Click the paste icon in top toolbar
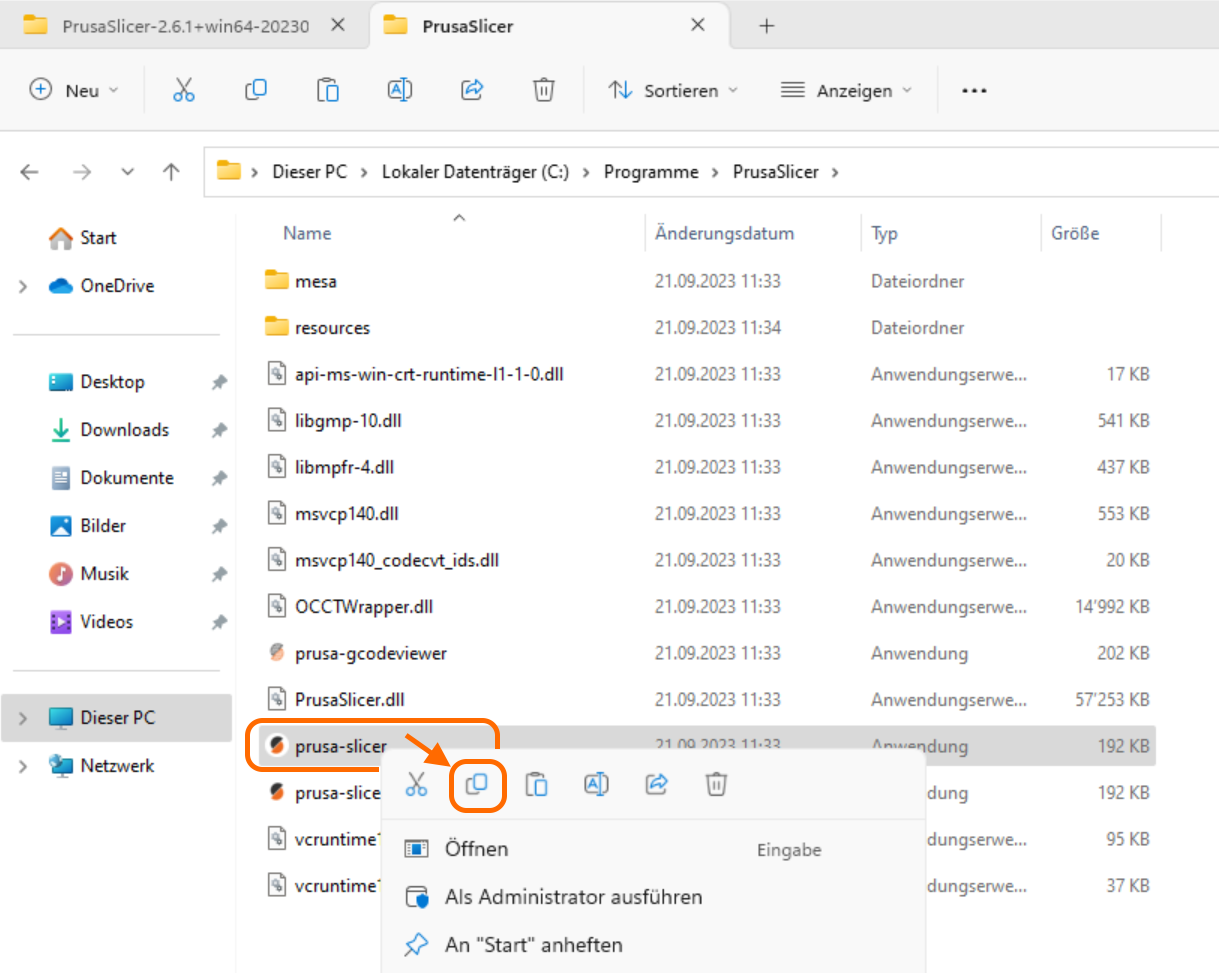This screenshot has width=1219, height=973. click(x=328, y=90)
